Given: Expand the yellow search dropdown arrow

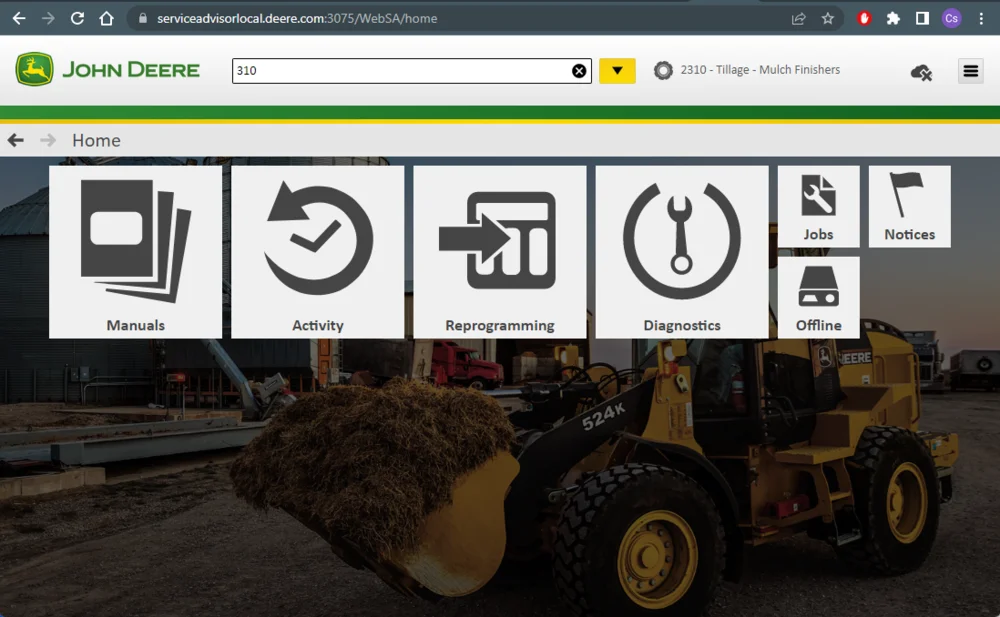Looking at the screenshot, I should (x=617, y=71).
